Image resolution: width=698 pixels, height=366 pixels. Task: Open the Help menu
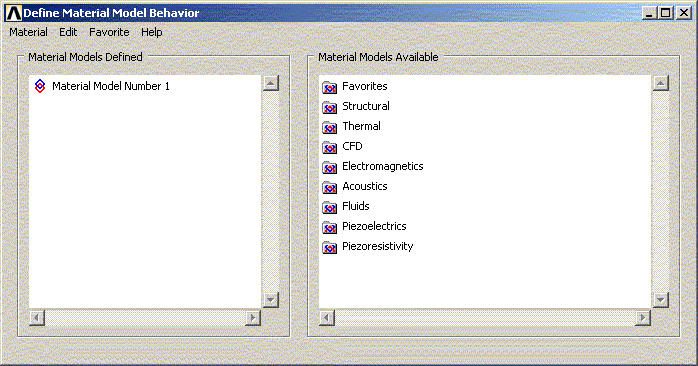(152, 32)
